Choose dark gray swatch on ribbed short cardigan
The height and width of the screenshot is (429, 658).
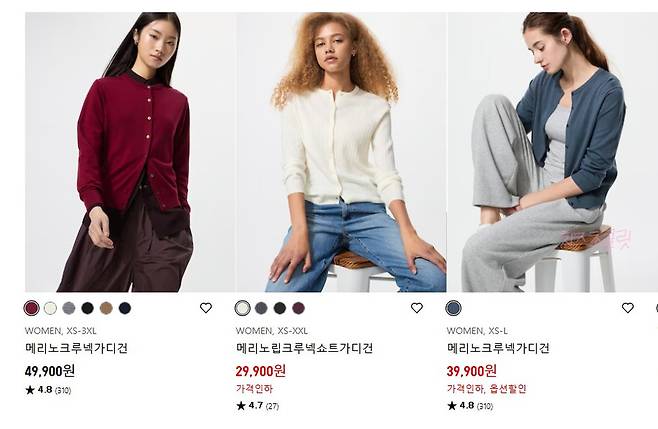[x=261, y=308]
